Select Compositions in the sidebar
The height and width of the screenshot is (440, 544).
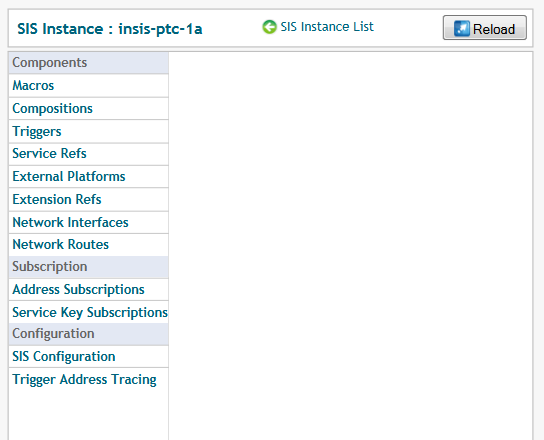tap(52, 109)
